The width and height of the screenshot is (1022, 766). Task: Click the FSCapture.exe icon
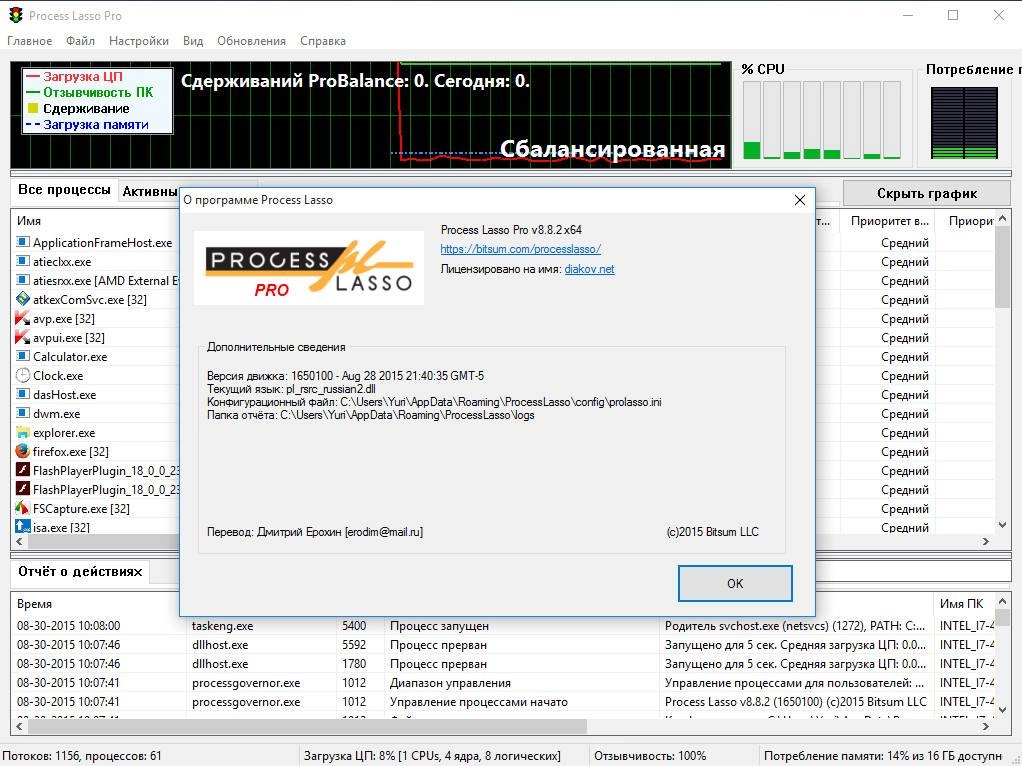23,508
